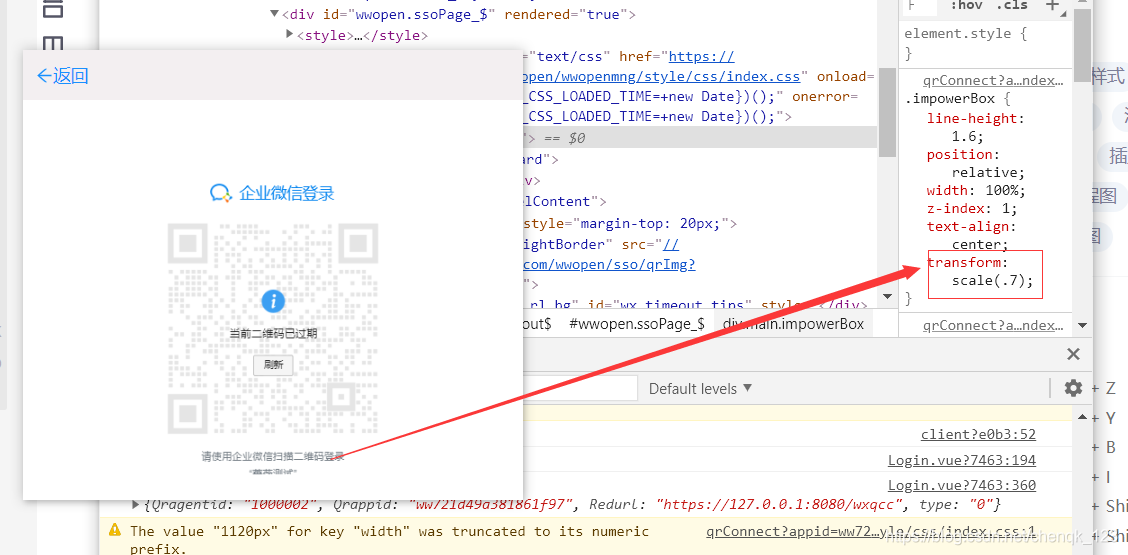Click the yellow warning icon in console
Screen dimensions: 1128x555
click(115, 531)
